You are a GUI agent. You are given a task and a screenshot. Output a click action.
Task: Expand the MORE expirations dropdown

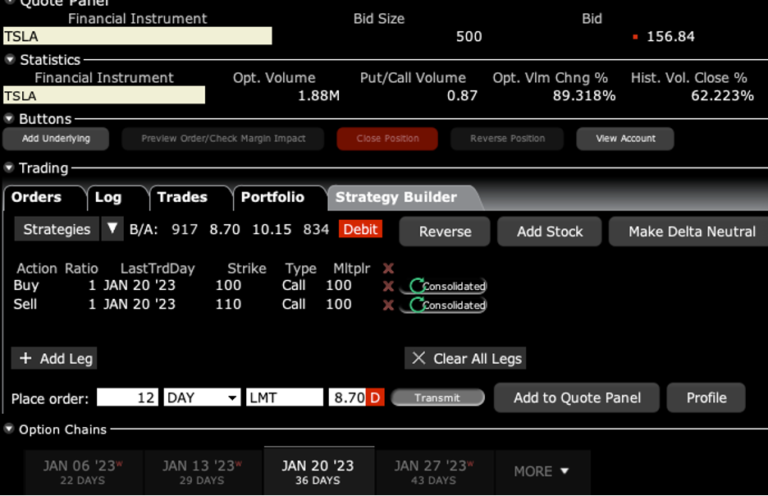[x=541, y=471]
